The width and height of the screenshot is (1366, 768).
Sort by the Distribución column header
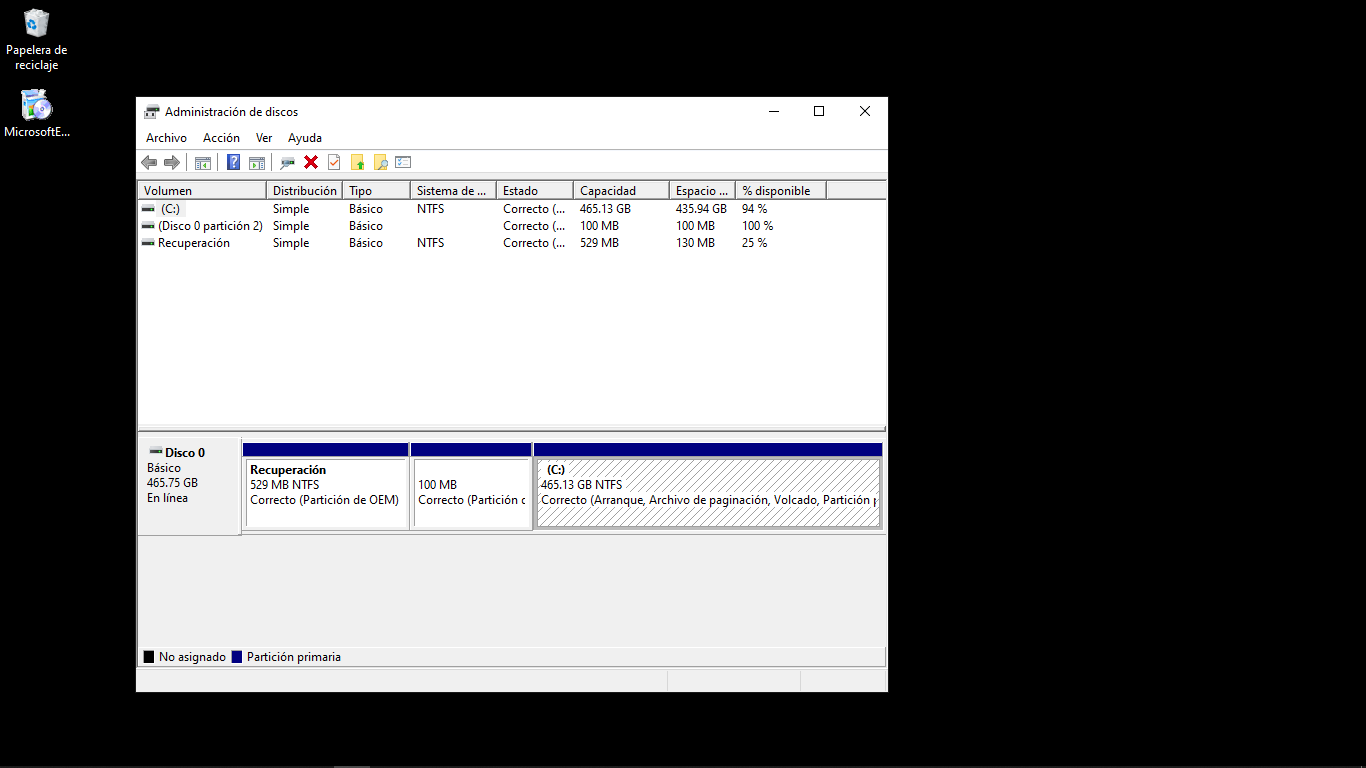[x=304, y=190]
